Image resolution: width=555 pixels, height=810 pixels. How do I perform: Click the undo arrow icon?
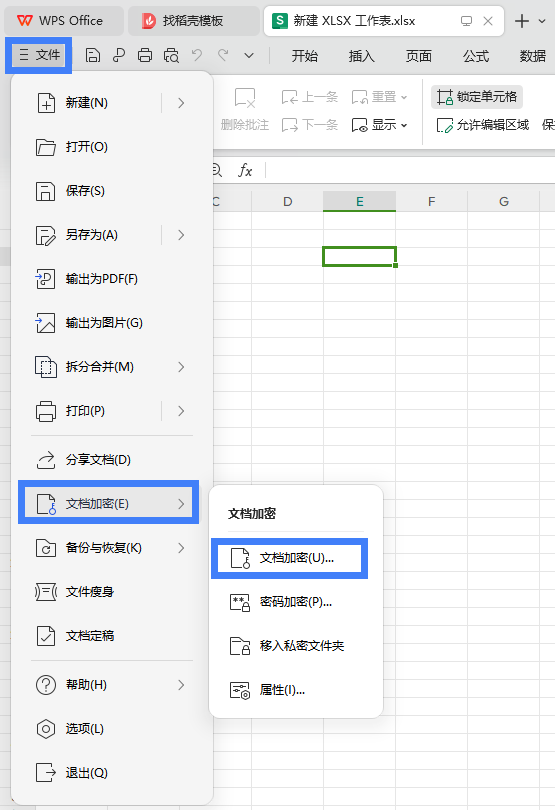pos(197,55)
